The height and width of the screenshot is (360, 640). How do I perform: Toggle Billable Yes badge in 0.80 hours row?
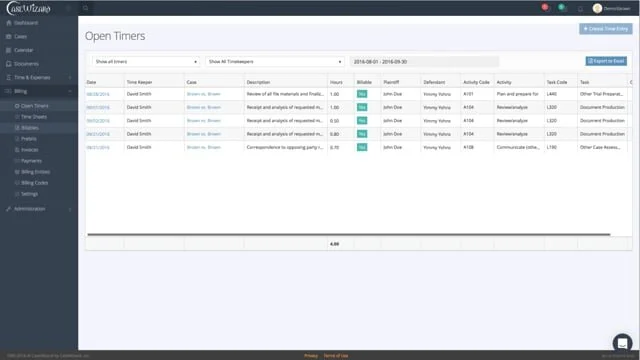coord(362,134)
